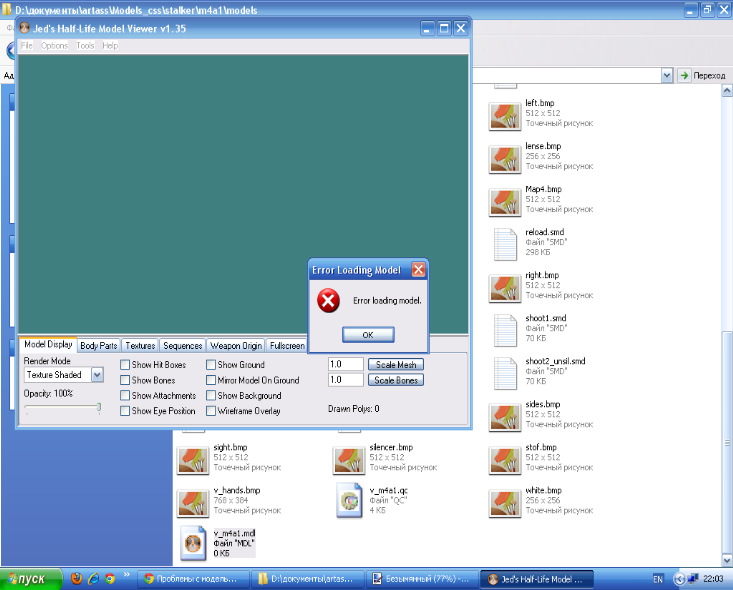The image size is (733, 590).
Task: Click the Scale Bones value input field
Action: tap(345, 380)
